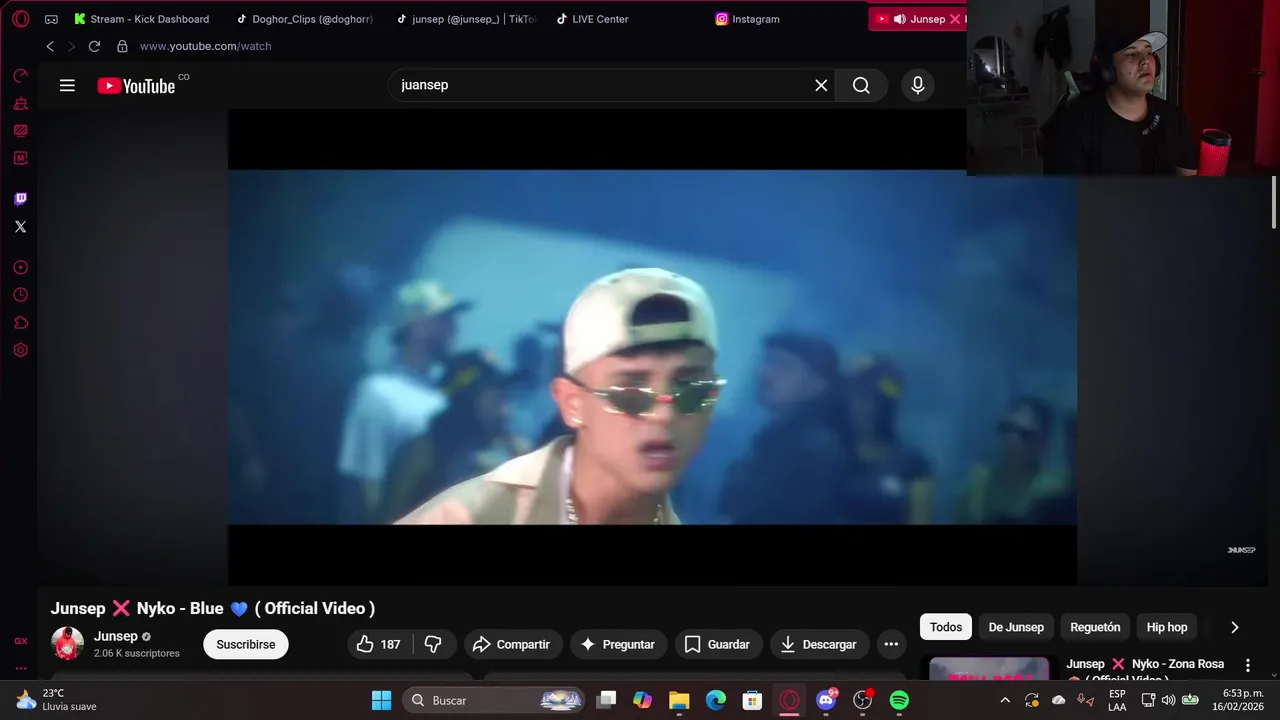Viewport: 1280px width, 720px height.
Task: Open sidebar settings gear icon
Action: (20, 350)
